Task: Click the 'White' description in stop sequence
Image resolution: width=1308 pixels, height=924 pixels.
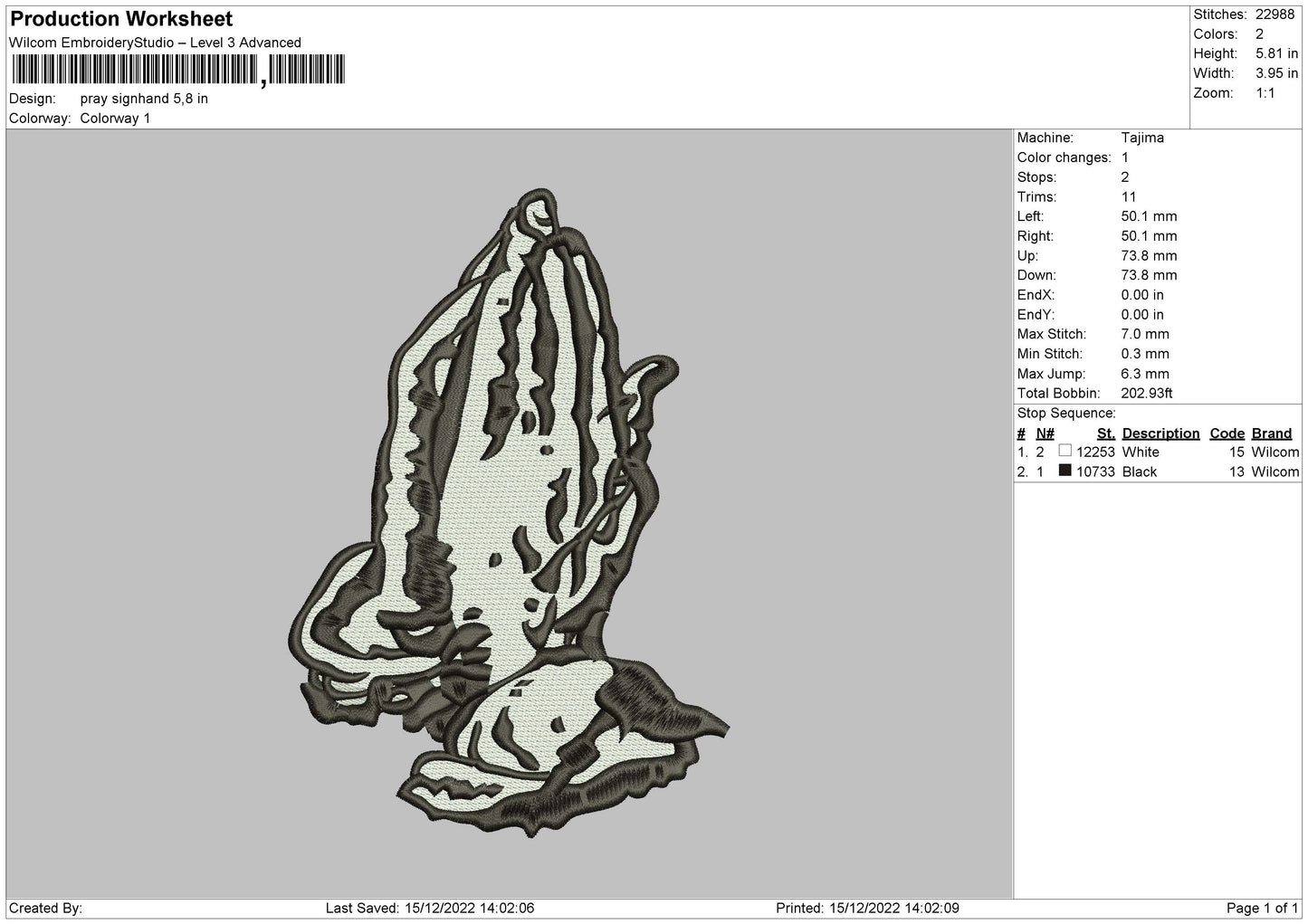Action: [x=1141, y=452]
